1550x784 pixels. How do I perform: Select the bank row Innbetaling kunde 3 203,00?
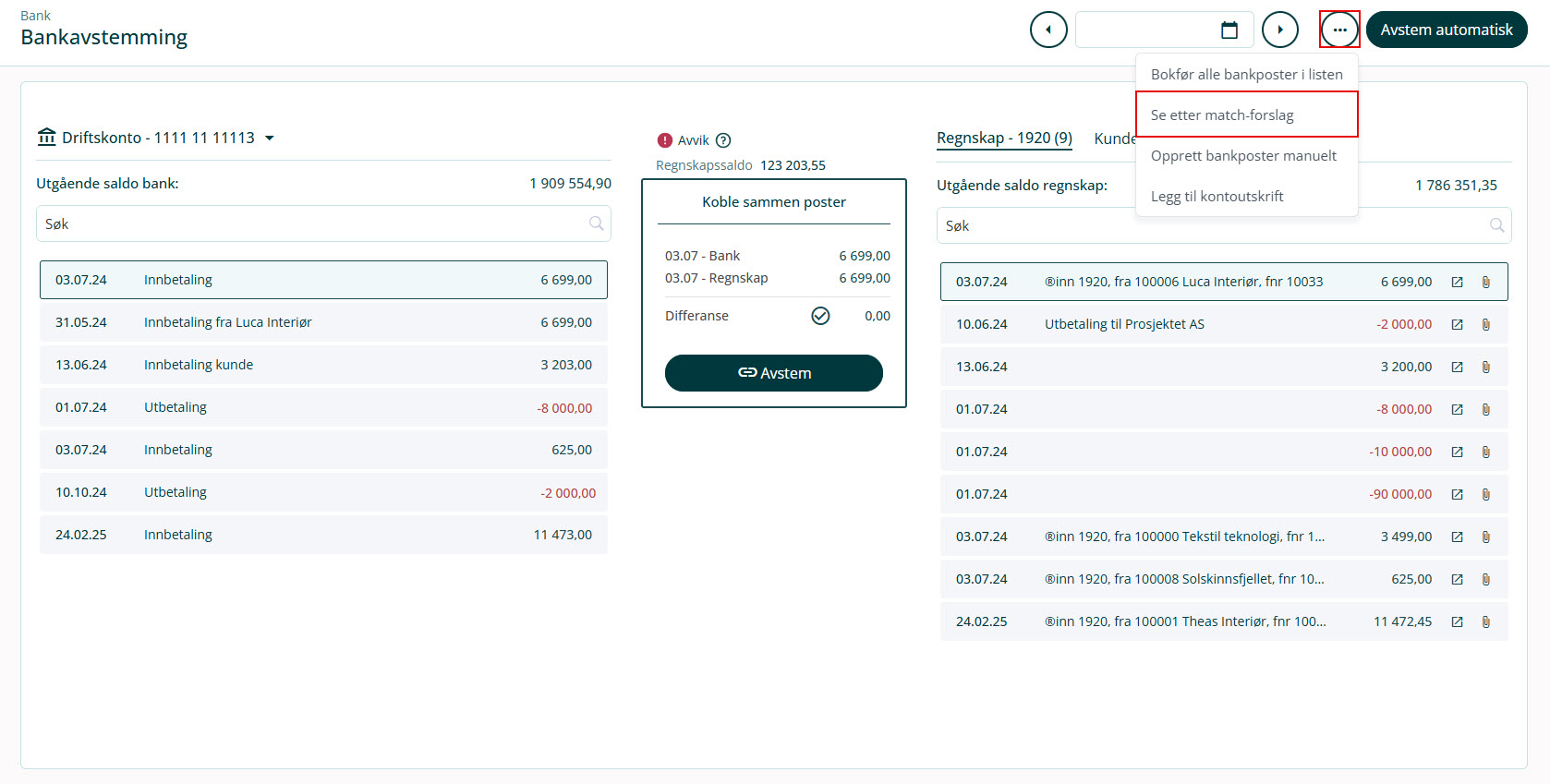point(323,365)
